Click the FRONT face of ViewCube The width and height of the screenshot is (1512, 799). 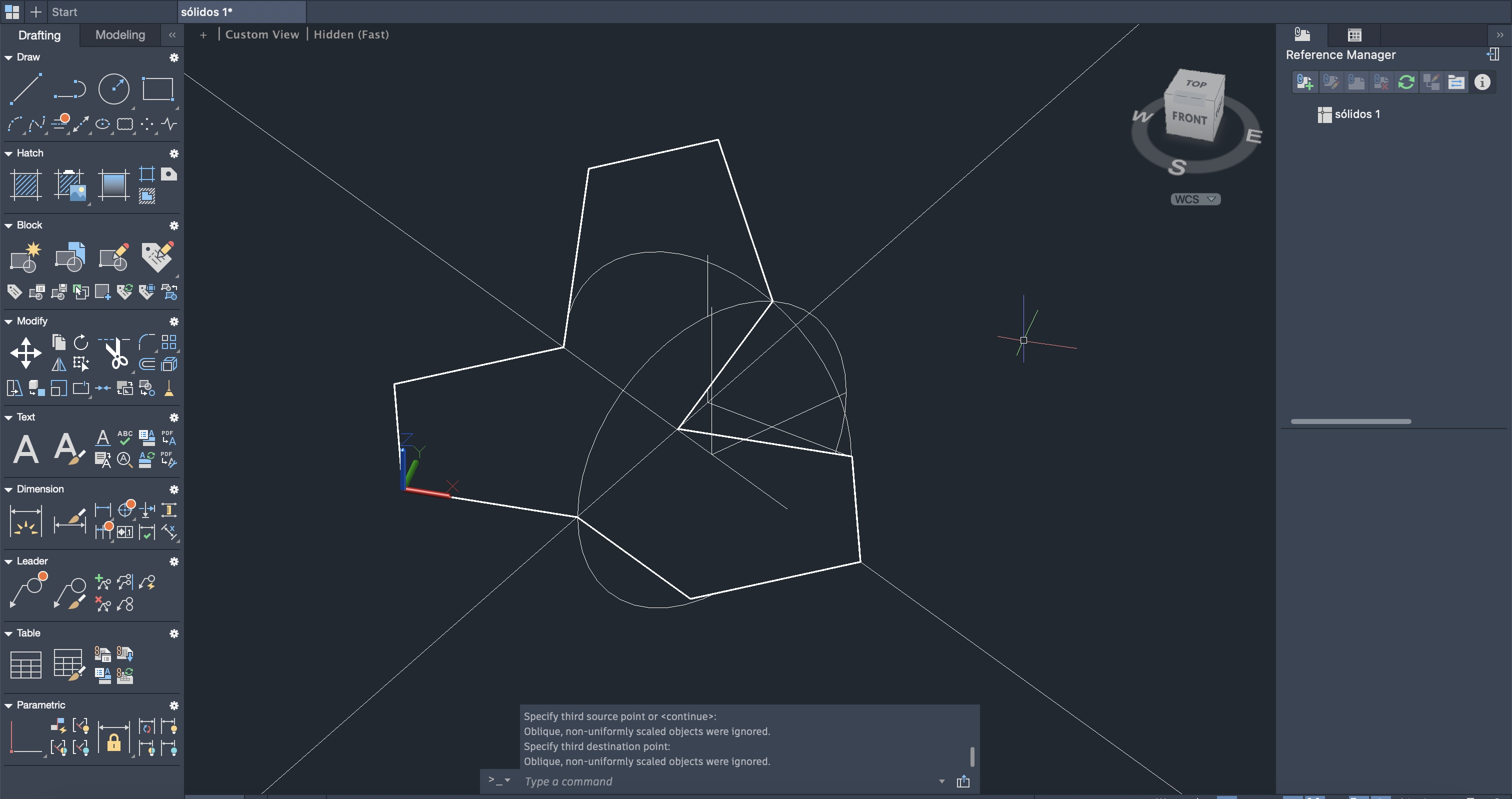[1189, 118]
